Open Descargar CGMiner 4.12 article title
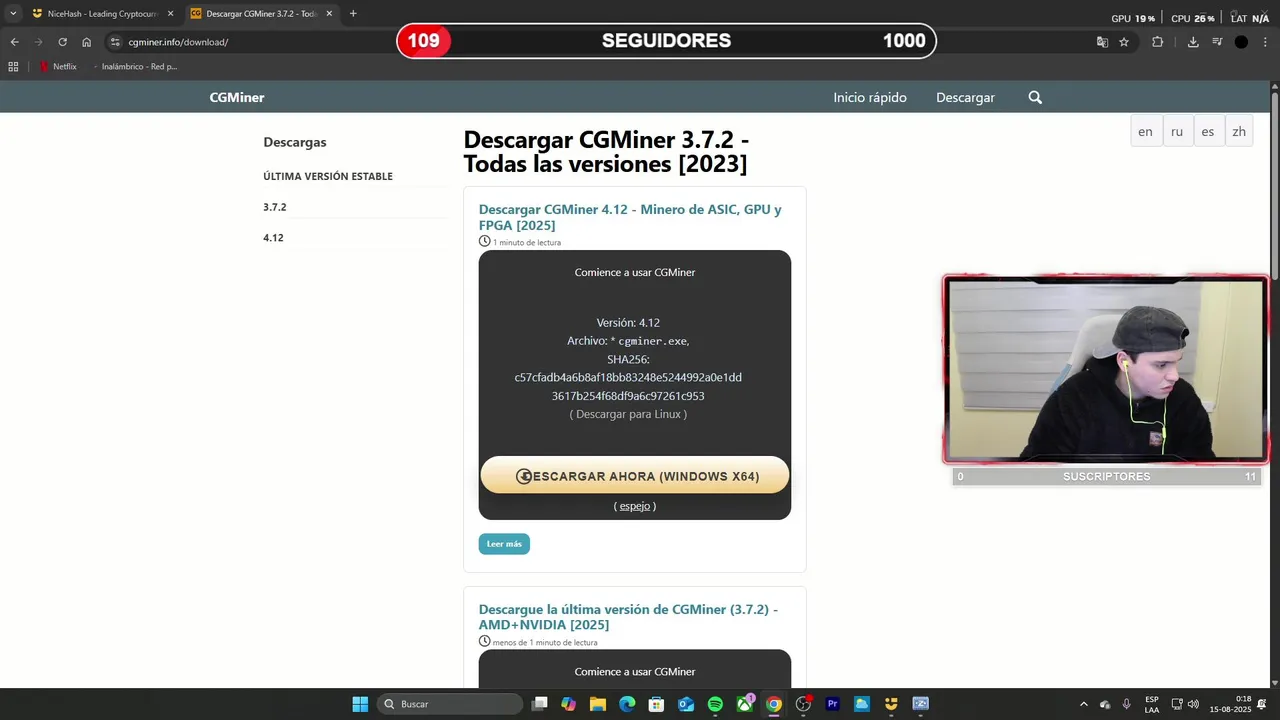This screenshot has height=720, width=1280. pos(630,217)
